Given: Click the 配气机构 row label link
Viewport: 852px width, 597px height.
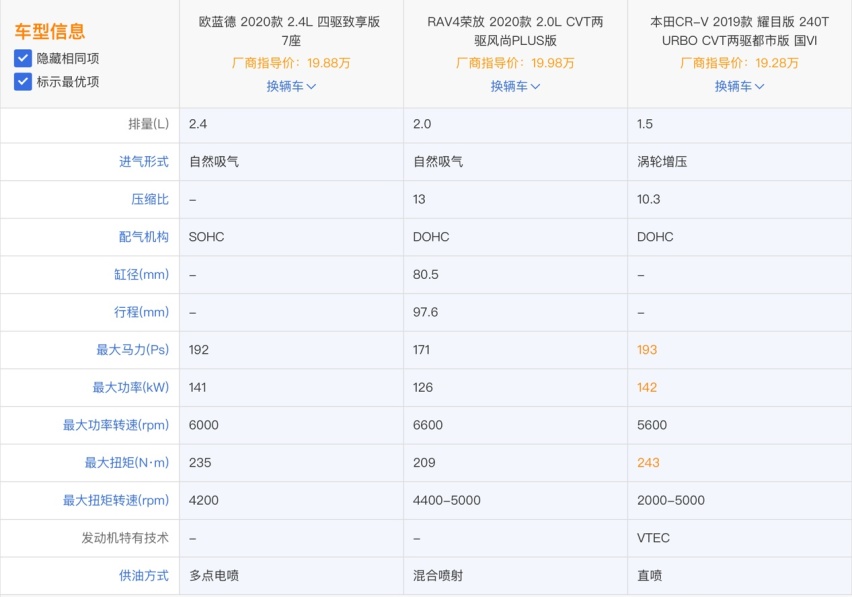Looking at the screenshot, I should tap(144, 237).
